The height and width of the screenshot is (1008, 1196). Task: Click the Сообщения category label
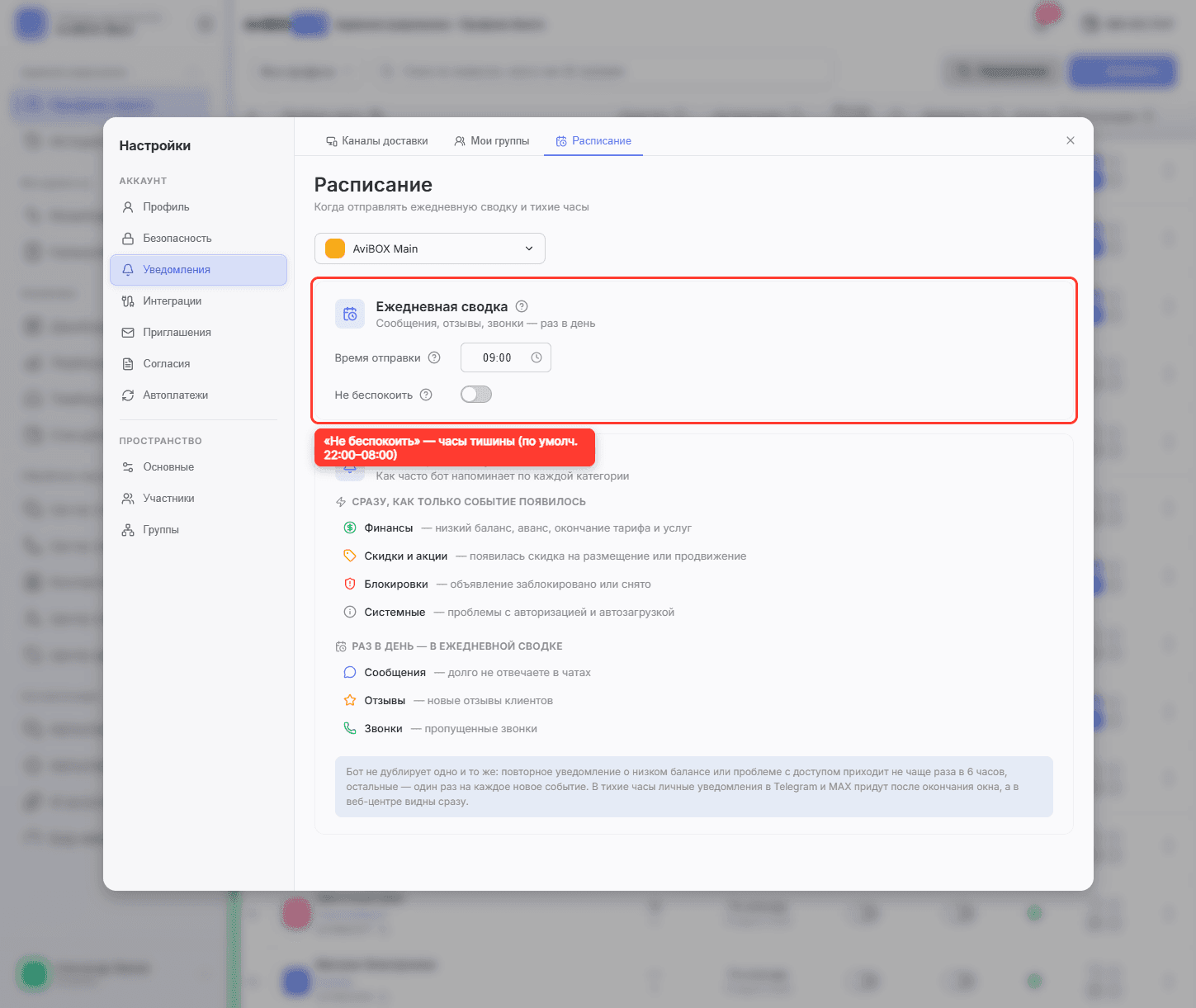click(395, 673)
